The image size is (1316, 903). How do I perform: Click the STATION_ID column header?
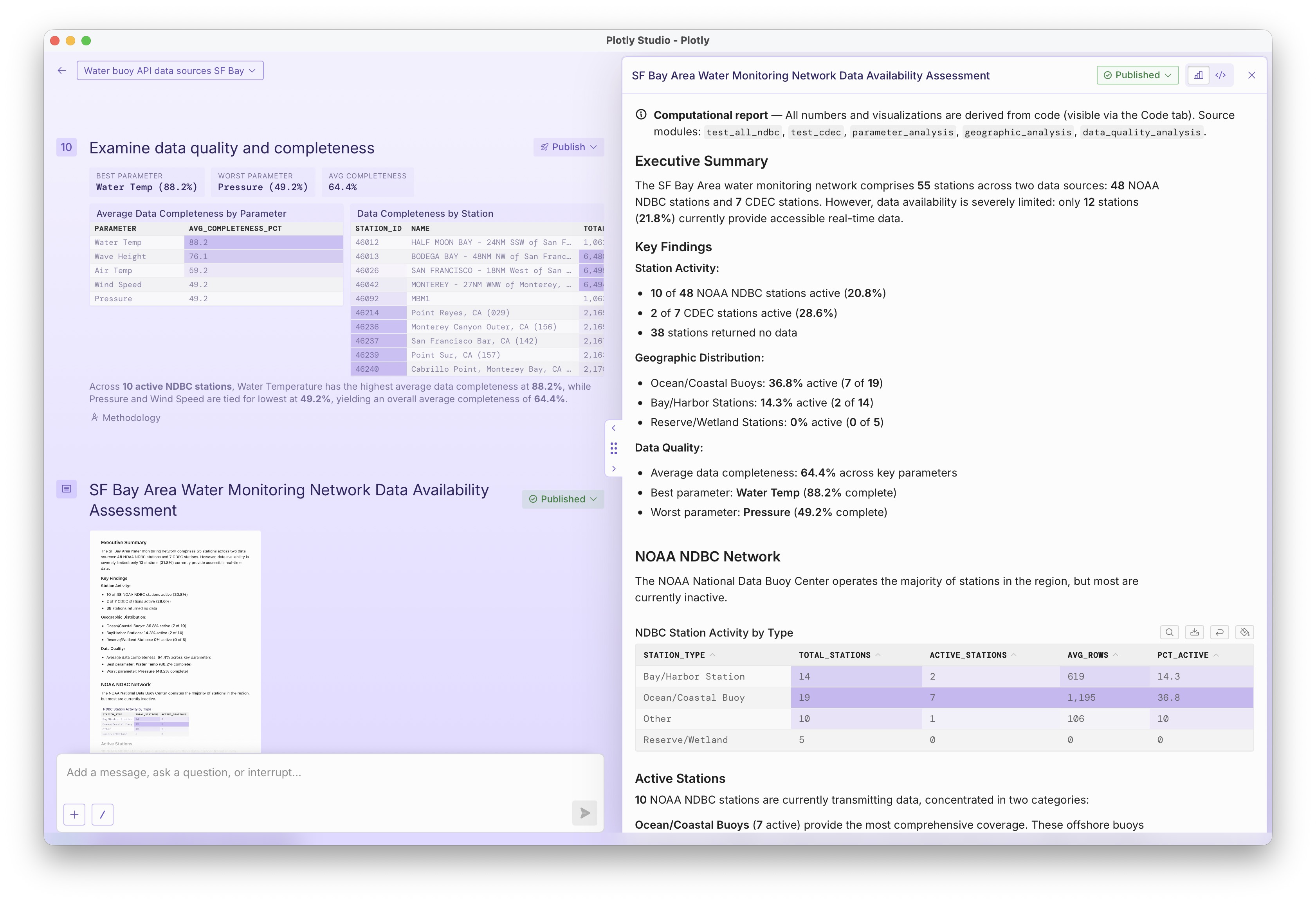pos(378,229)
